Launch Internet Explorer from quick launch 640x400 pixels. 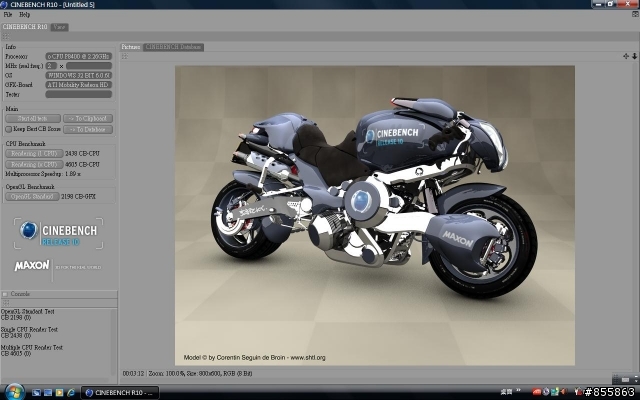71,393
